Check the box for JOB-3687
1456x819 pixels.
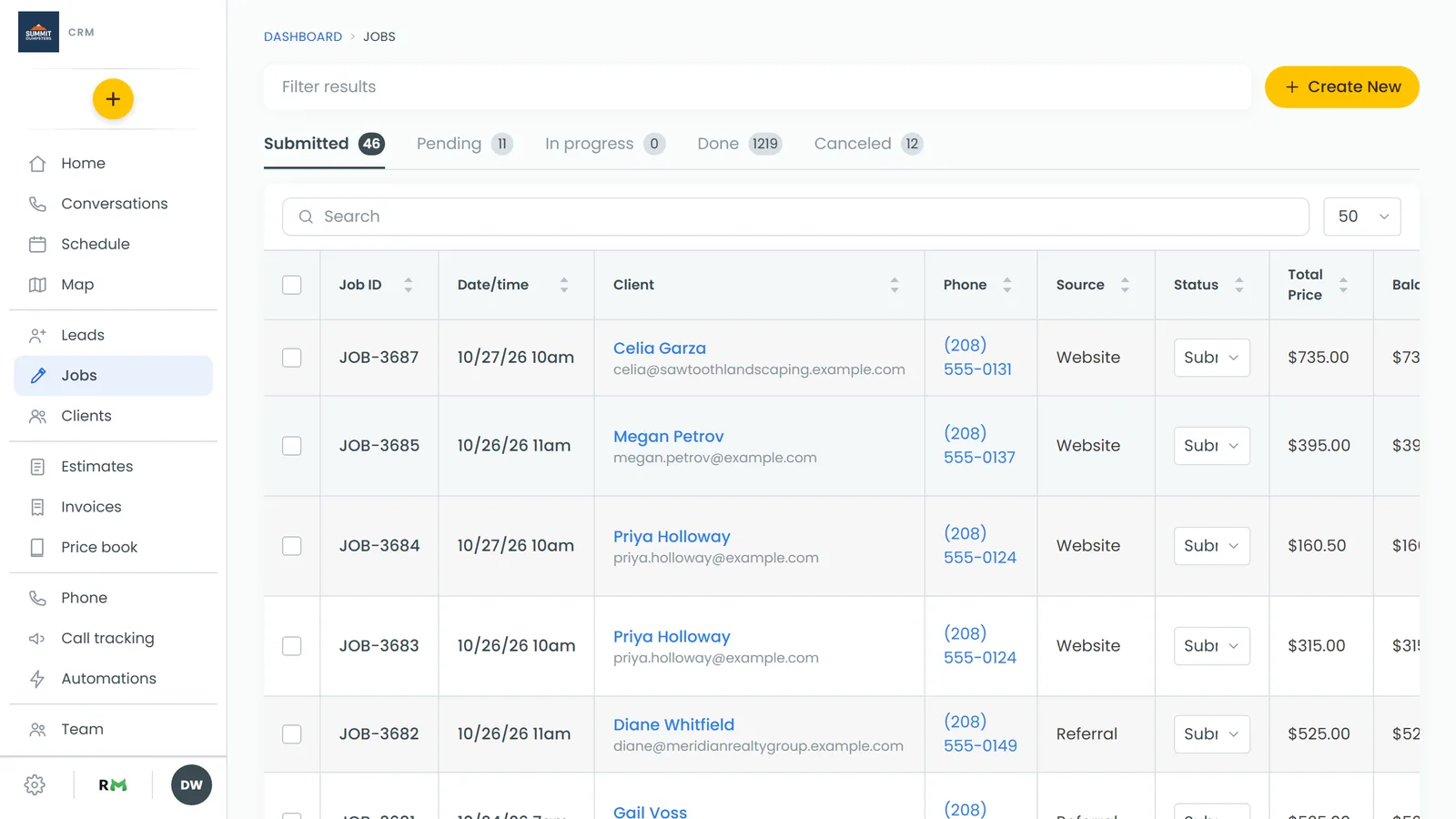(x=292, y=358)
